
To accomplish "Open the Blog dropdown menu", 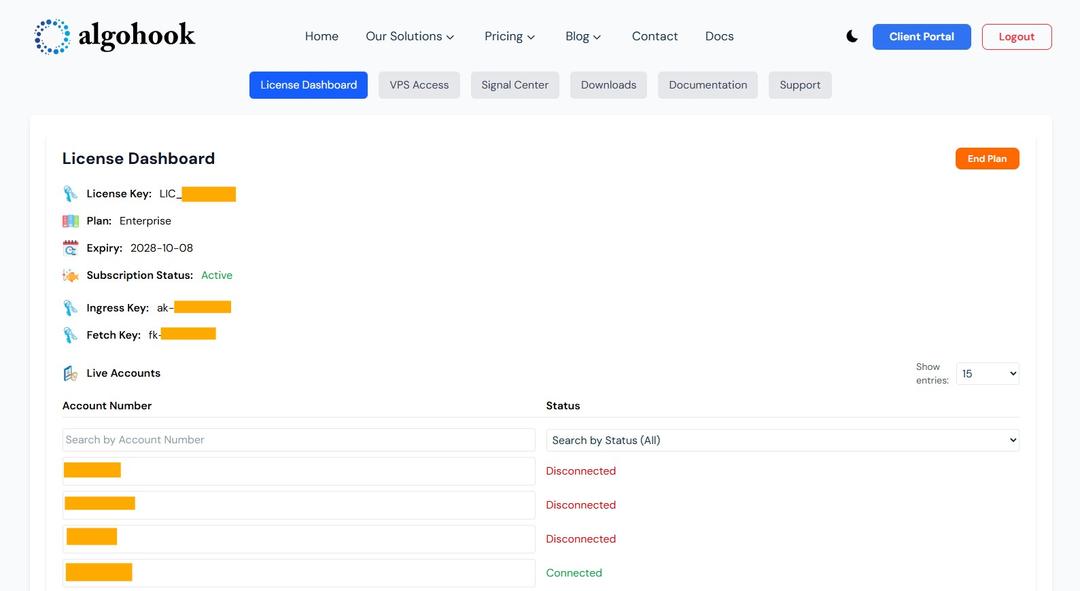I will [583, 36].
